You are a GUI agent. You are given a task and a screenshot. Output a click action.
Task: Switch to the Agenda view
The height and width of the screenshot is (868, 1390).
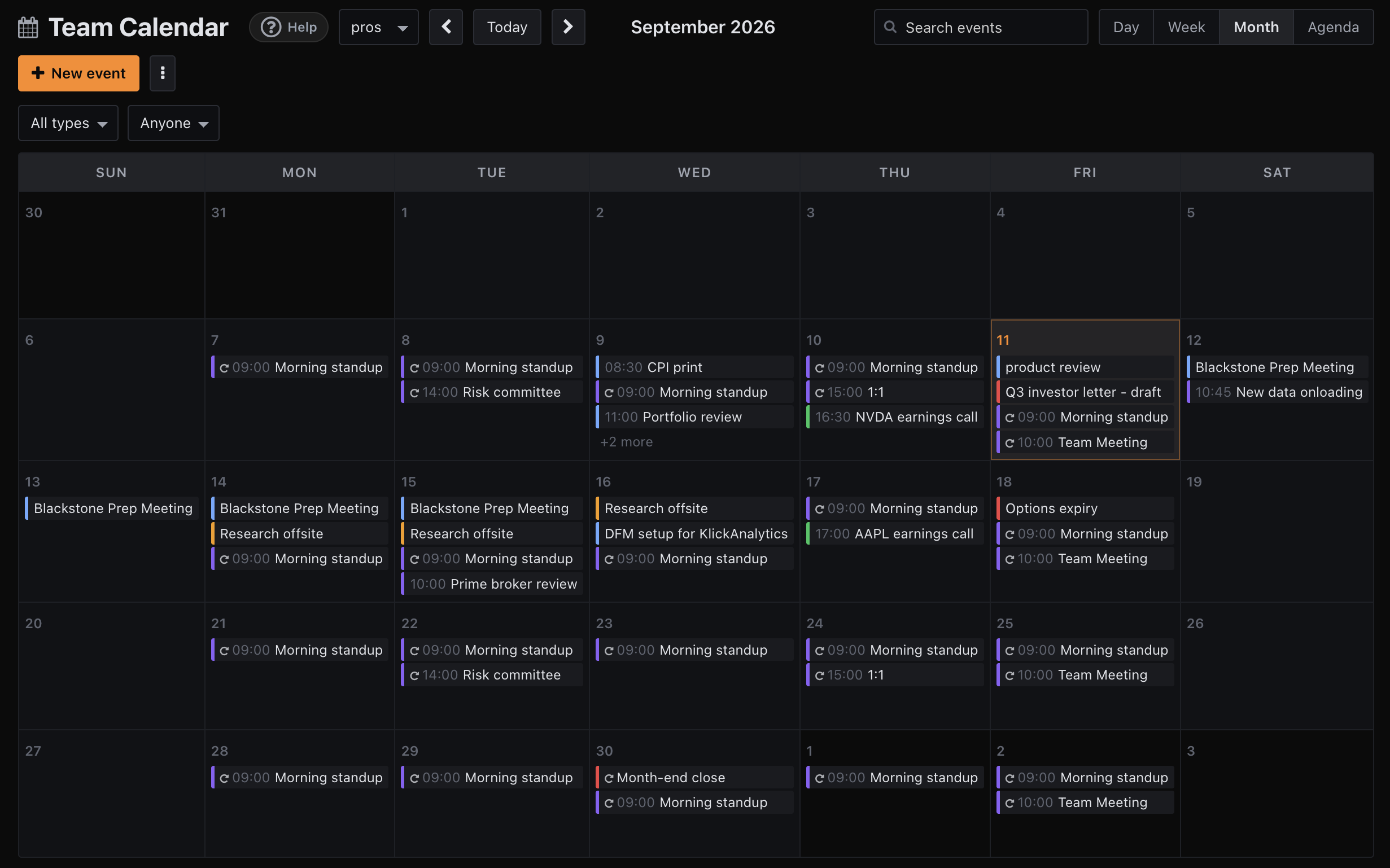coord(1333,27)
